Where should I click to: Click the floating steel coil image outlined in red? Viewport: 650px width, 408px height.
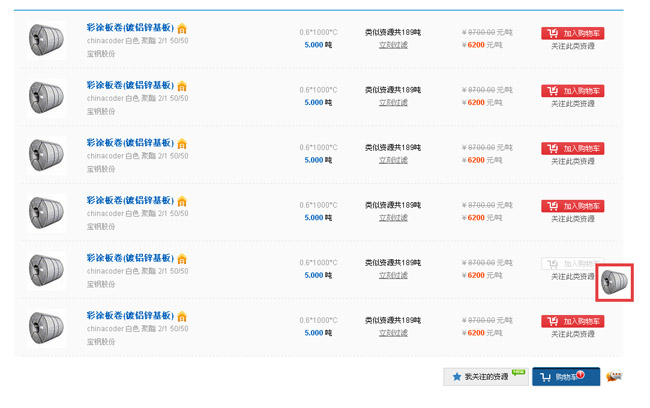615,282
